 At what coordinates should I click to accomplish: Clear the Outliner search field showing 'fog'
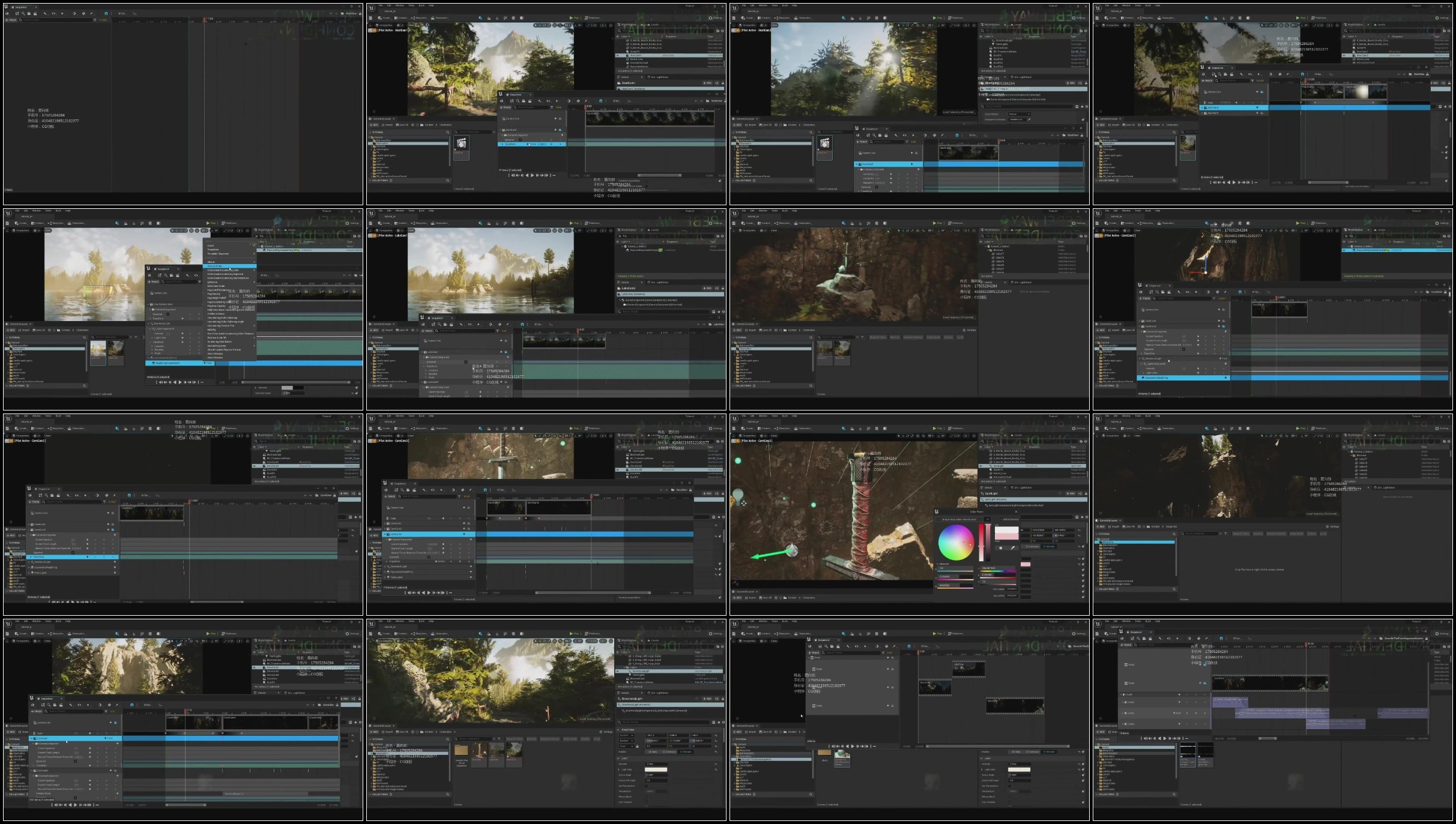pos(256,236)
